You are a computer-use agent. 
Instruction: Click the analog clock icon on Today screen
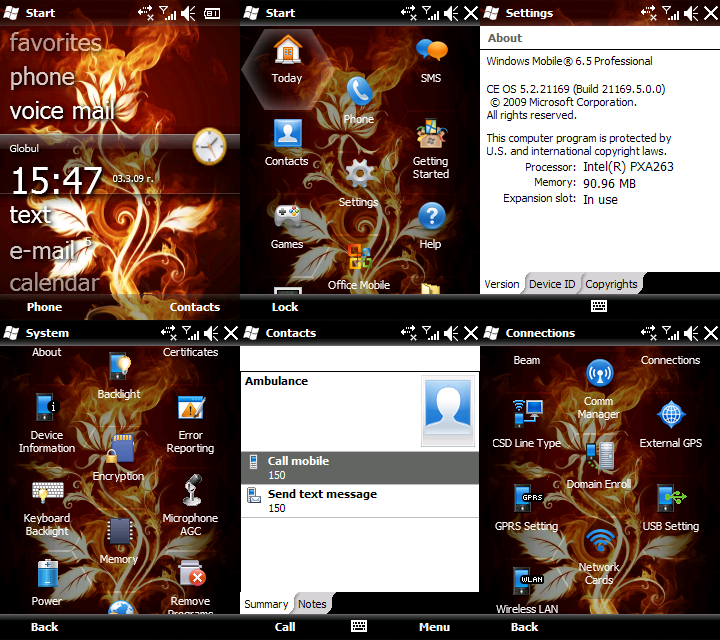[209, 146]
